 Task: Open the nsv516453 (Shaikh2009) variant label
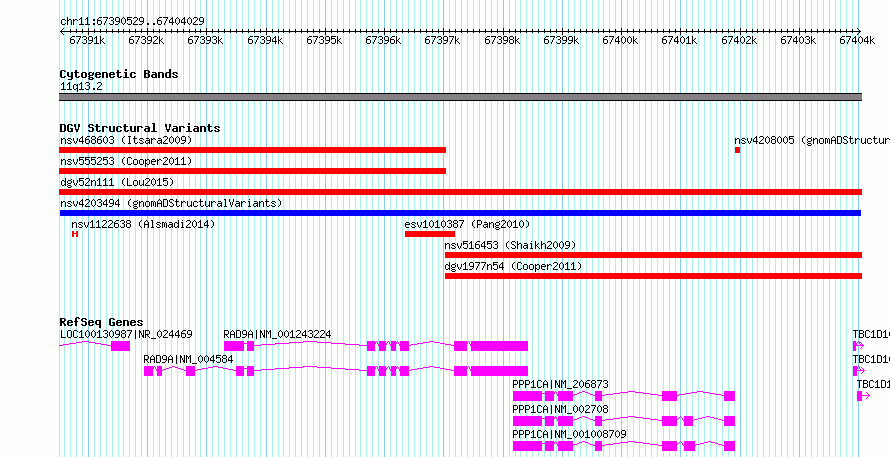pos(510,246)
